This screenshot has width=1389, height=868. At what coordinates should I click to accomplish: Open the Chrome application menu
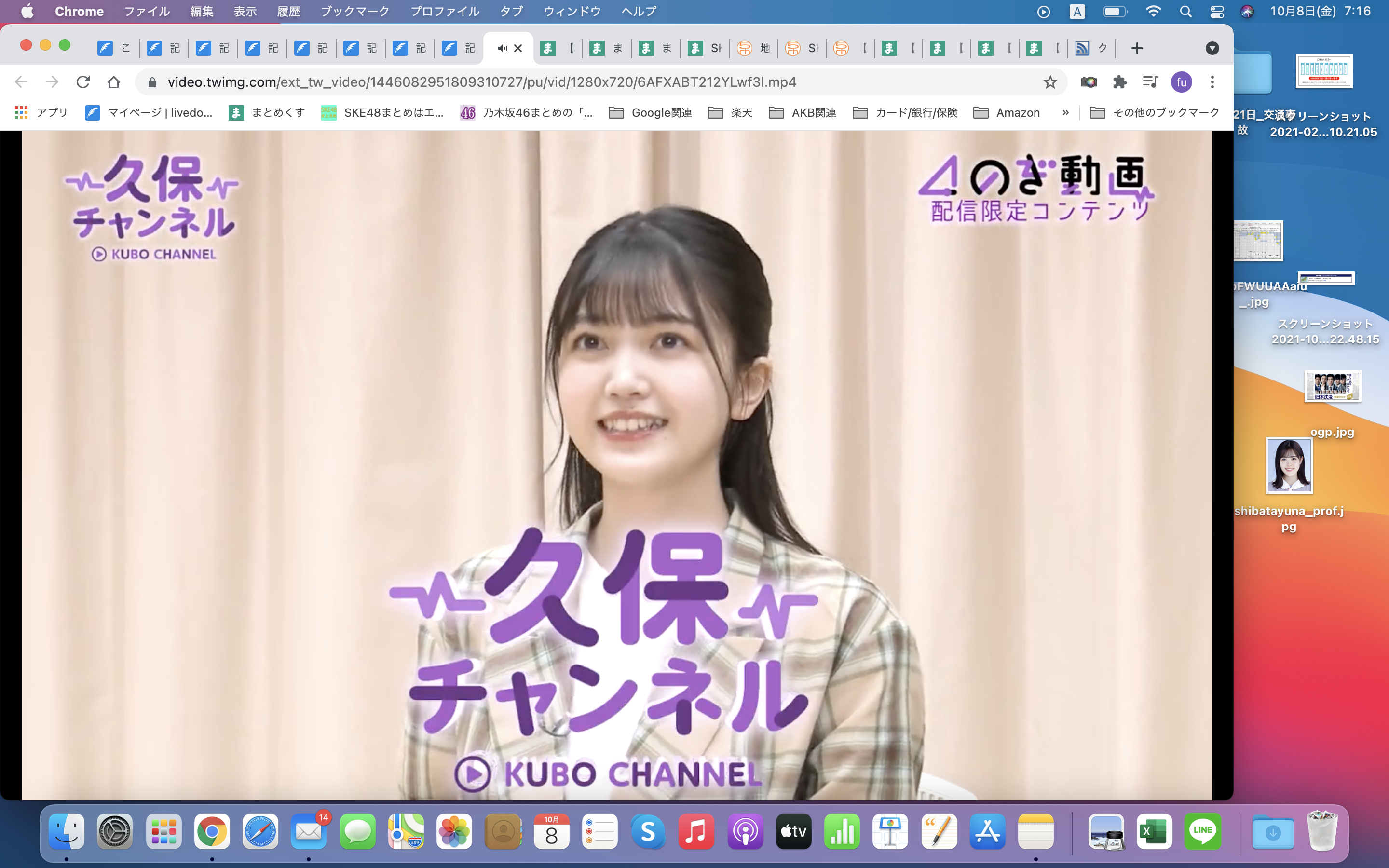click(x=79, y=12)
